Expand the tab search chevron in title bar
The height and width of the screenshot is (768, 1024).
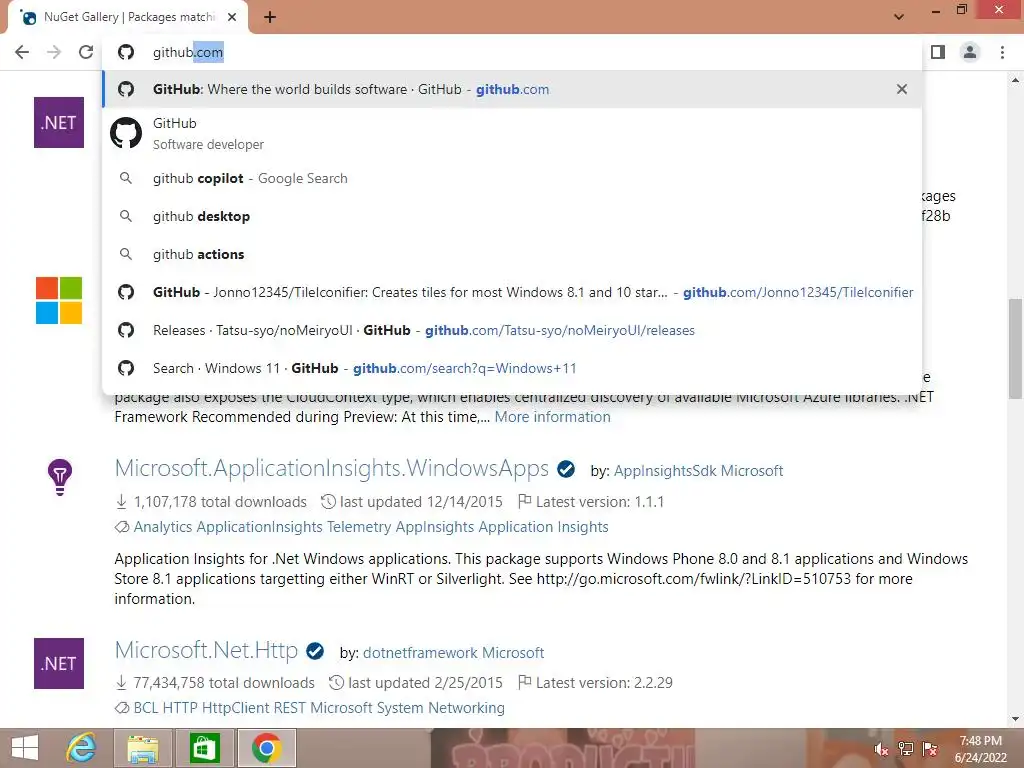[899, 17]
